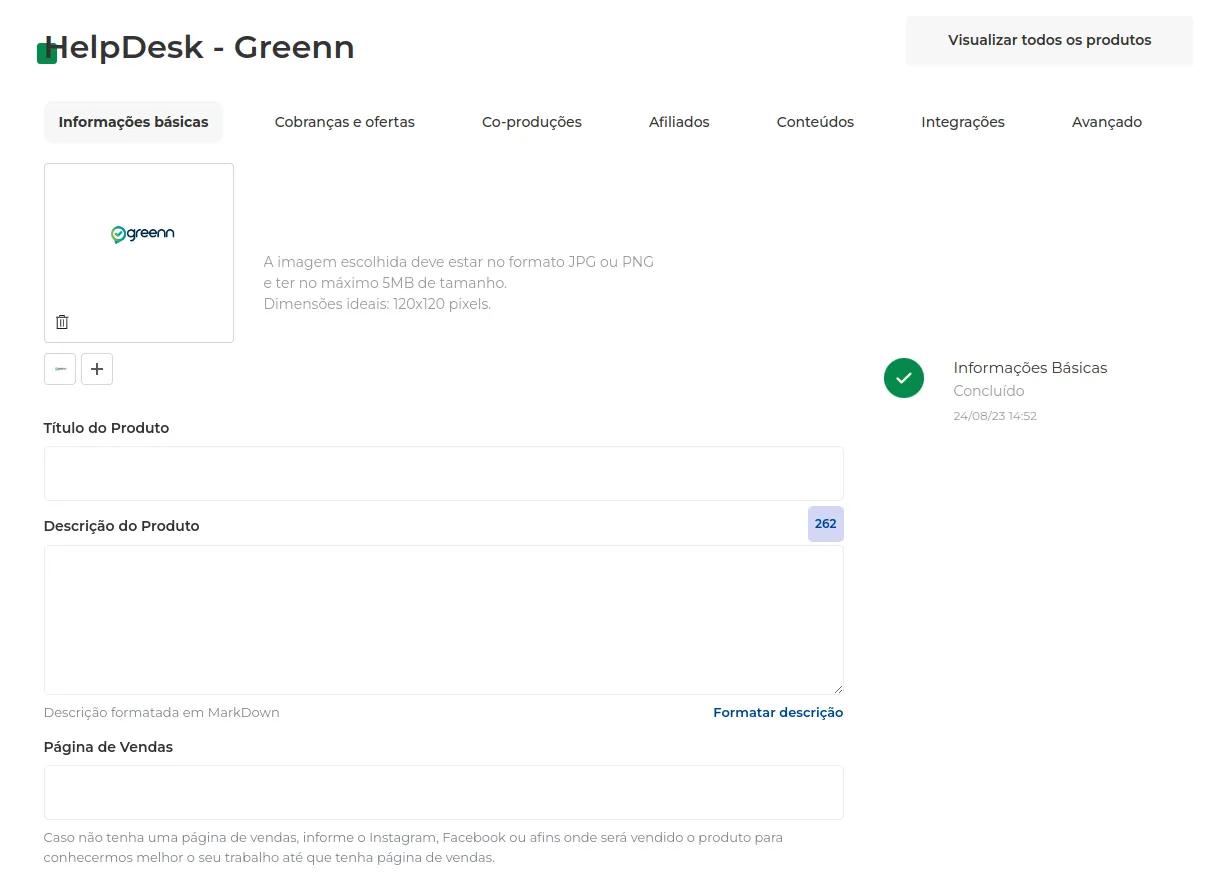Open the Conteúdos tab
Screen dimensions: 1221x878
[815, 122]
